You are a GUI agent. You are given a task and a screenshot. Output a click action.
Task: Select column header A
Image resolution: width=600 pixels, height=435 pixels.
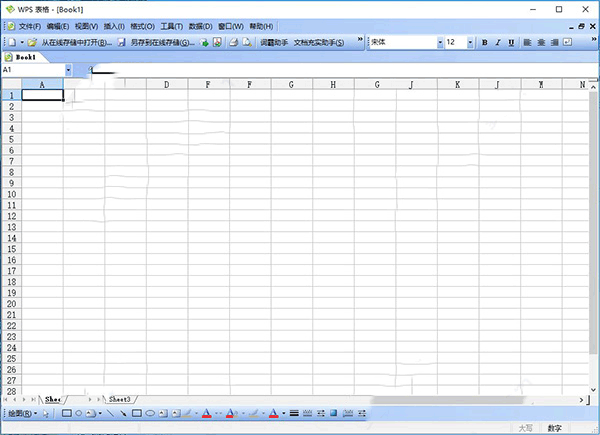click(42, 85)
